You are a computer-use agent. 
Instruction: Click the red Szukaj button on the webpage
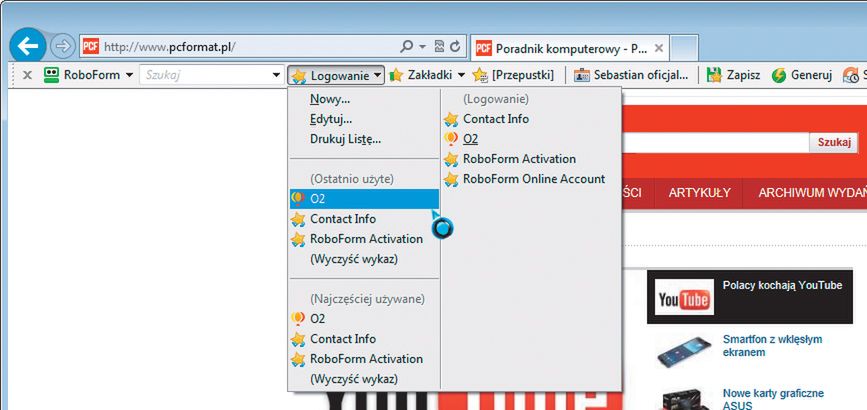(834, 142)
